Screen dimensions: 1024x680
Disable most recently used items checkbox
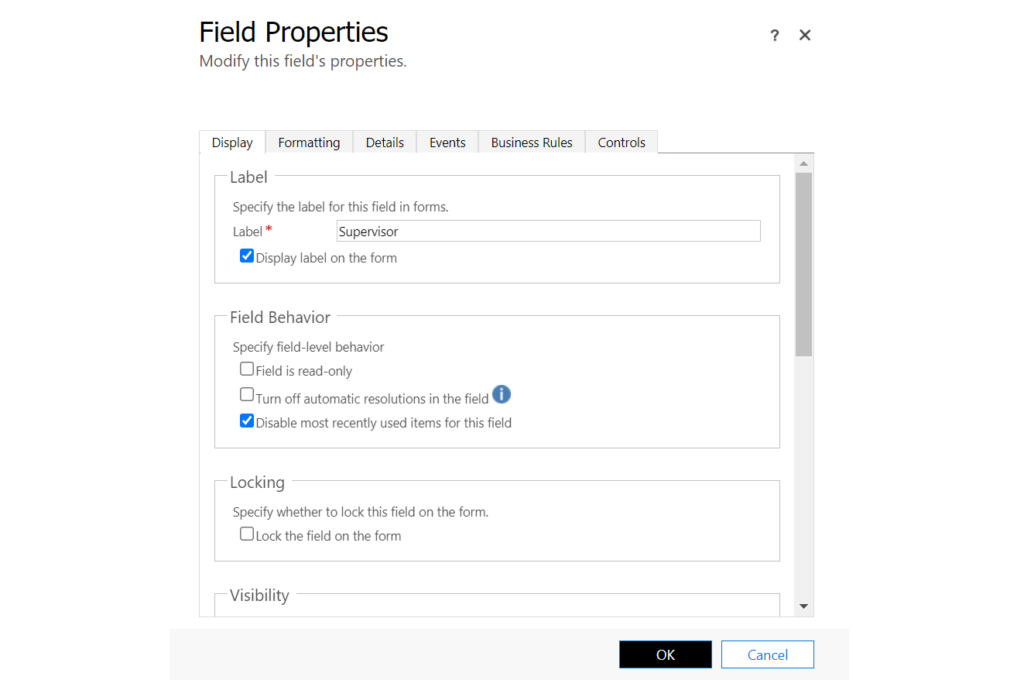(247, 420)
